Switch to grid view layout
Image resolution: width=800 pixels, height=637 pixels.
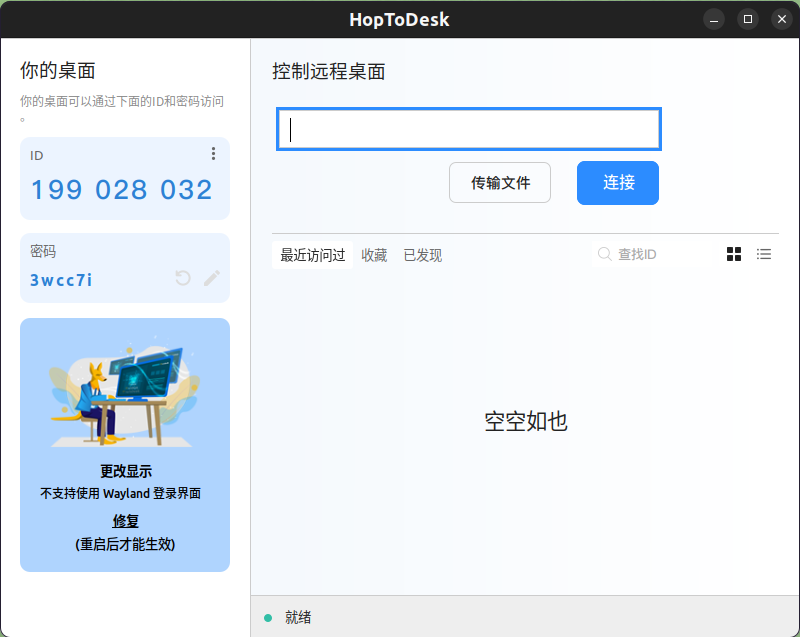pyautogui.click(x=734, y=254)
